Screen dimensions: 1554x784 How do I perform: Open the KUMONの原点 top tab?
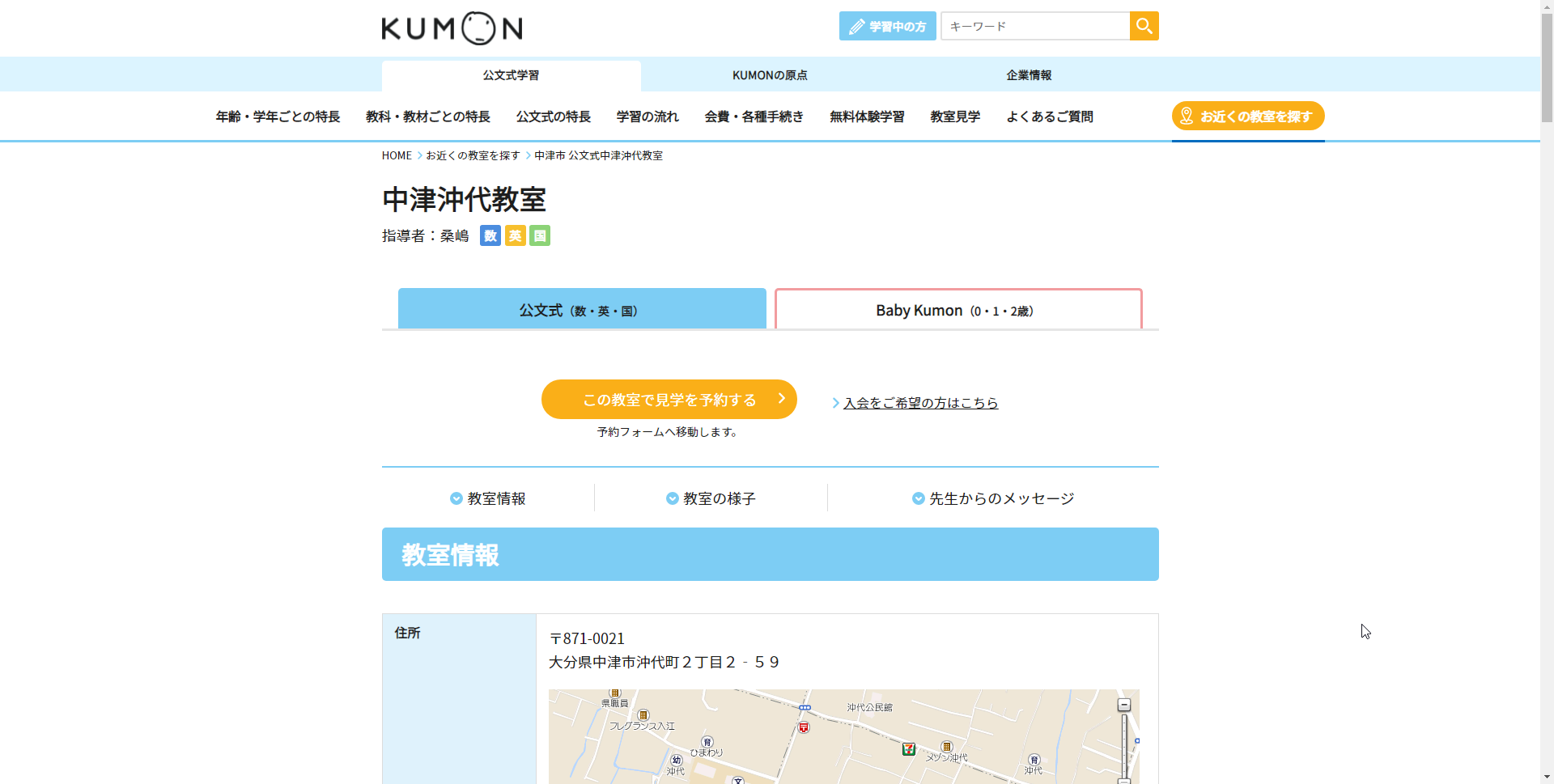click(x=770, y=75)
